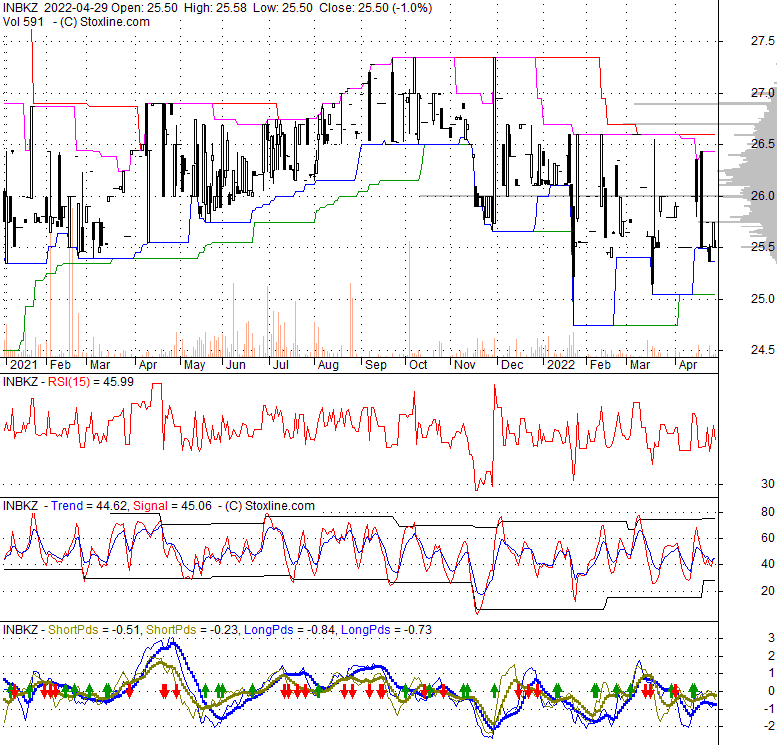Image resolution: width=778 pixels, height=746 pixels.
Task: Click the 'Jun' date axis label
Action: point(236,365)
